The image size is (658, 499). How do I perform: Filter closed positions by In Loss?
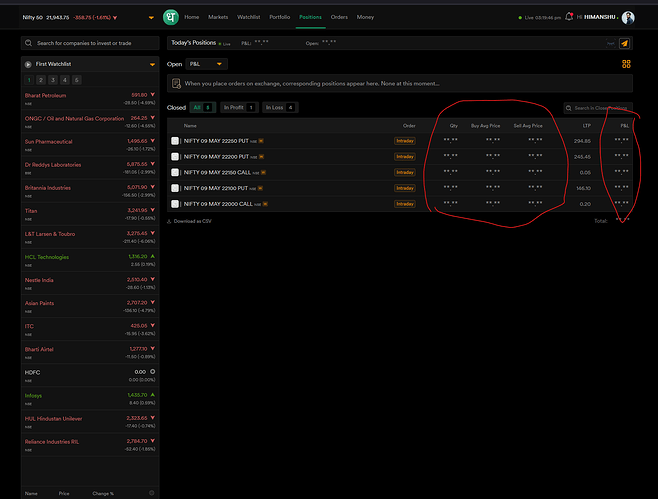280,107
